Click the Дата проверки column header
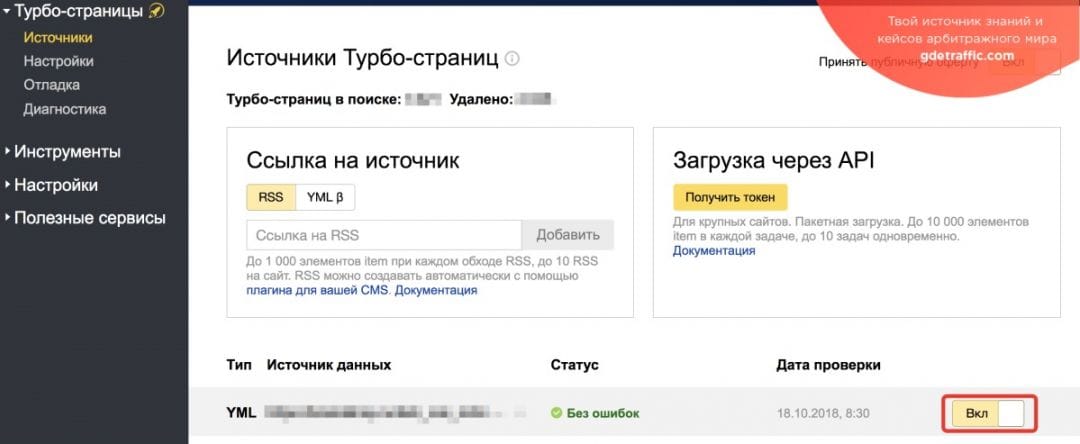Screen dimensions: 1080x444 [828, 365]
